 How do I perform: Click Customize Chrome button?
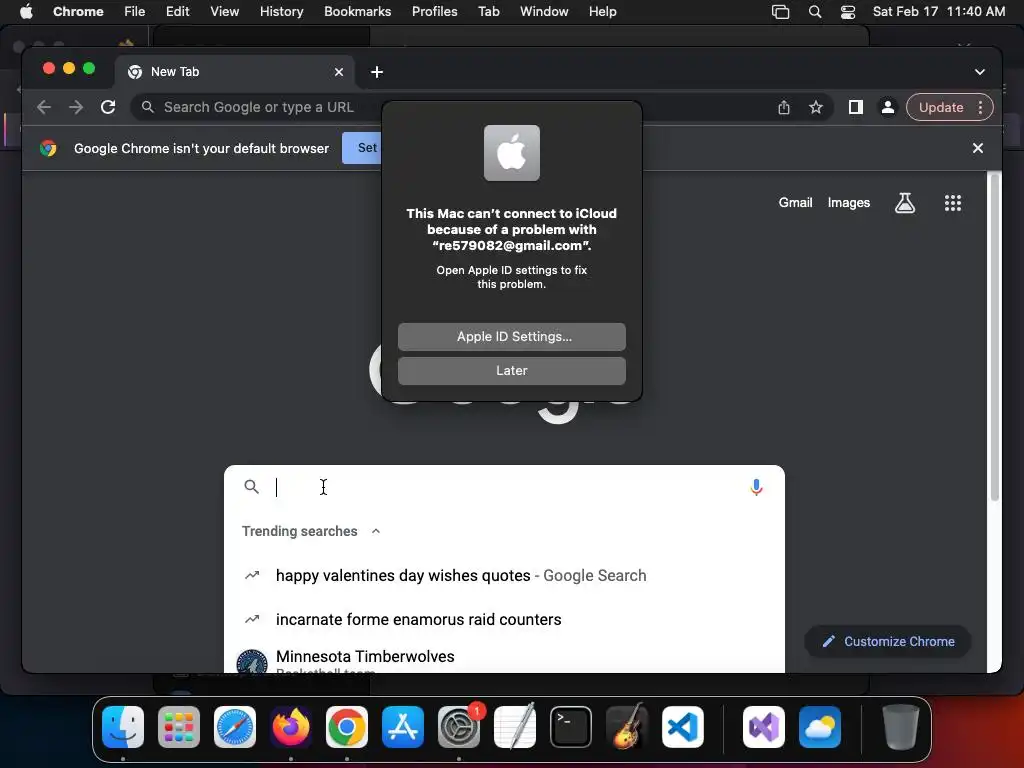(x=888, y=641)
